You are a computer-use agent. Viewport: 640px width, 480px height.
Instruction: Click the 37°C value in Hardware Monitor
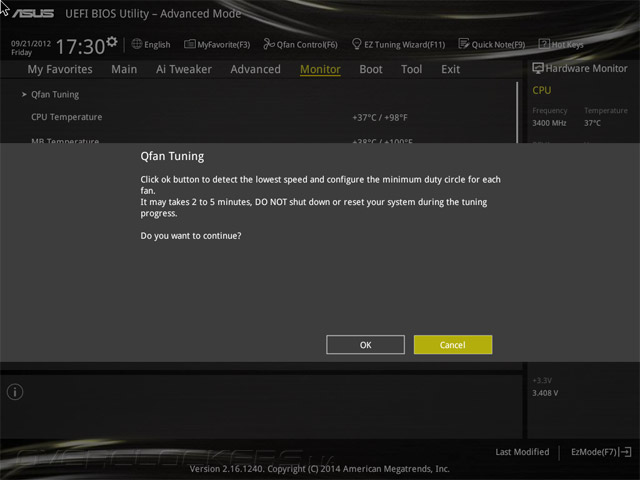[x=592, y=123]
